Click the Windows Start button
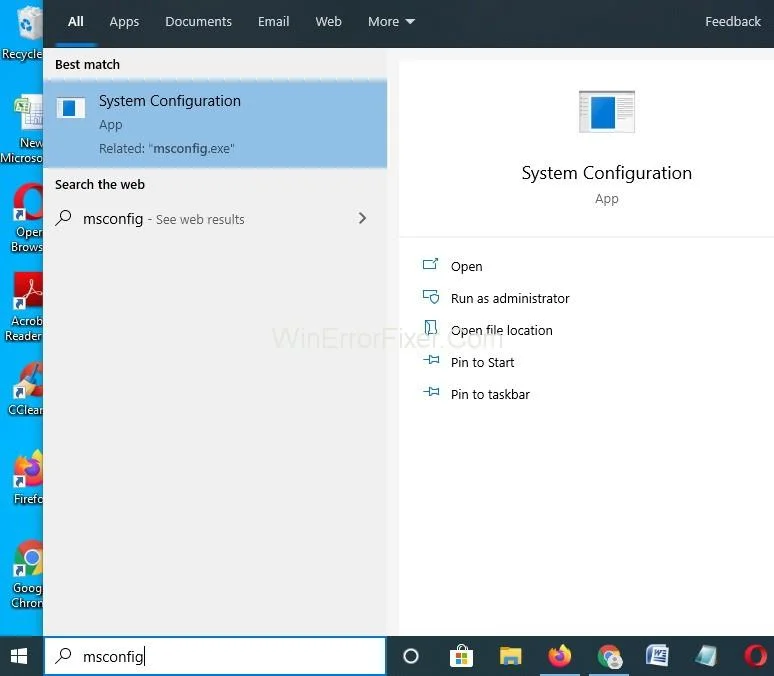This screenshot has height=676, width=774. point(19,656)
